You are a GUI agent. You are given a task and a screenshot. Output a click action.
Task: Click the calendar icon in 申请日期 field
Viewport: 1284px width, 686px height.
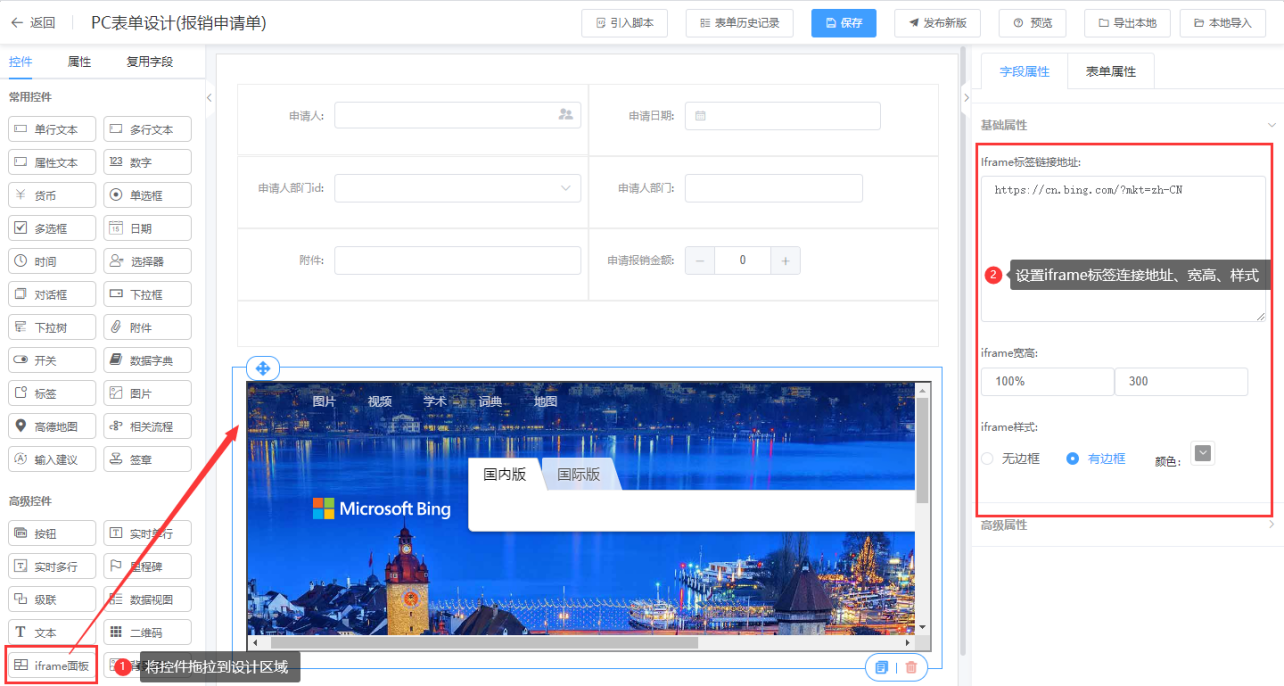pyautogui.click(x=701, y=116)
